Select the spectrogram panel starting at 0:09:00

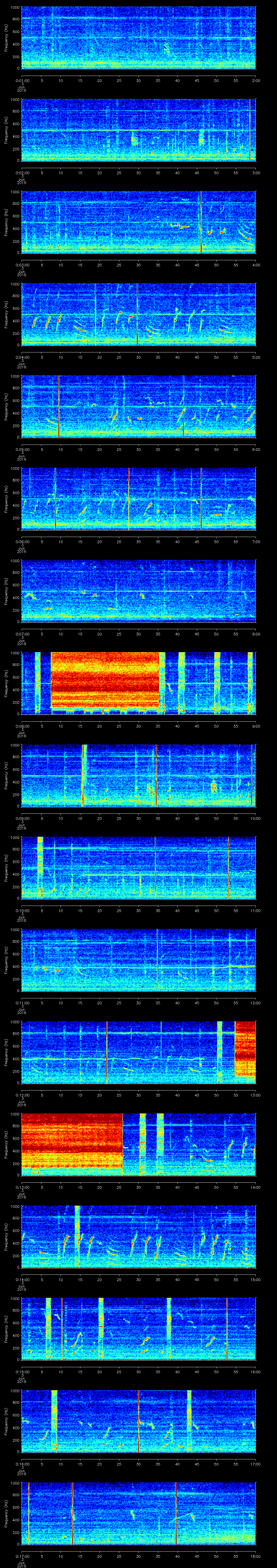coord(139,775)
